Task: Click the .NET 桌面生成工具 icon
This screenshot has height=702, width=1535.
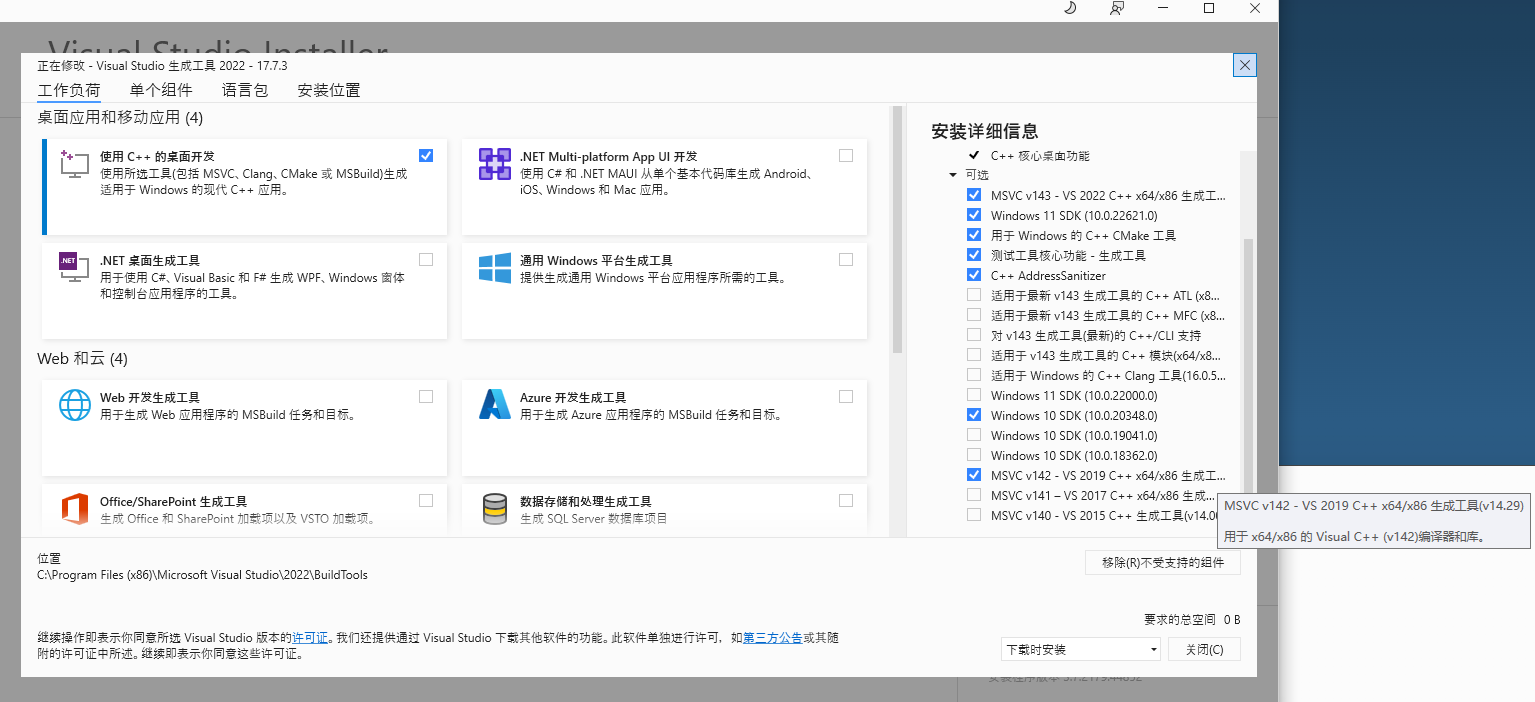Action: [x=75, y=268]
